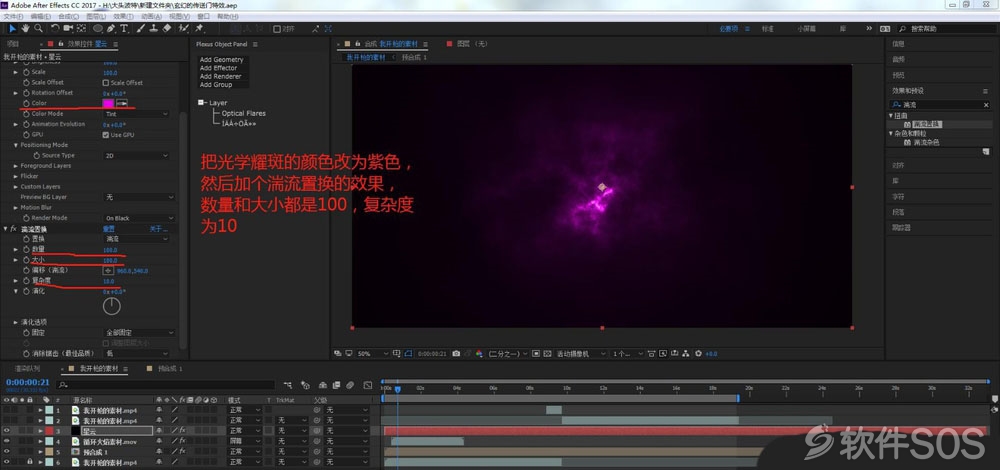The image size is (1000, 470).
Task: Open the 动画(A) menu
Action: (x=151, y=16)
